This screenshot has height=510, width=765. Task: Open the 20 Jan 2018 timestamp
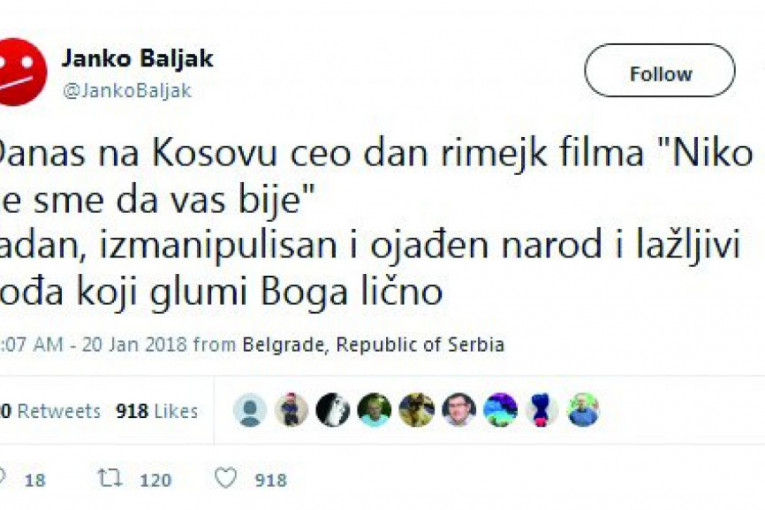click(x=134, y=345)
